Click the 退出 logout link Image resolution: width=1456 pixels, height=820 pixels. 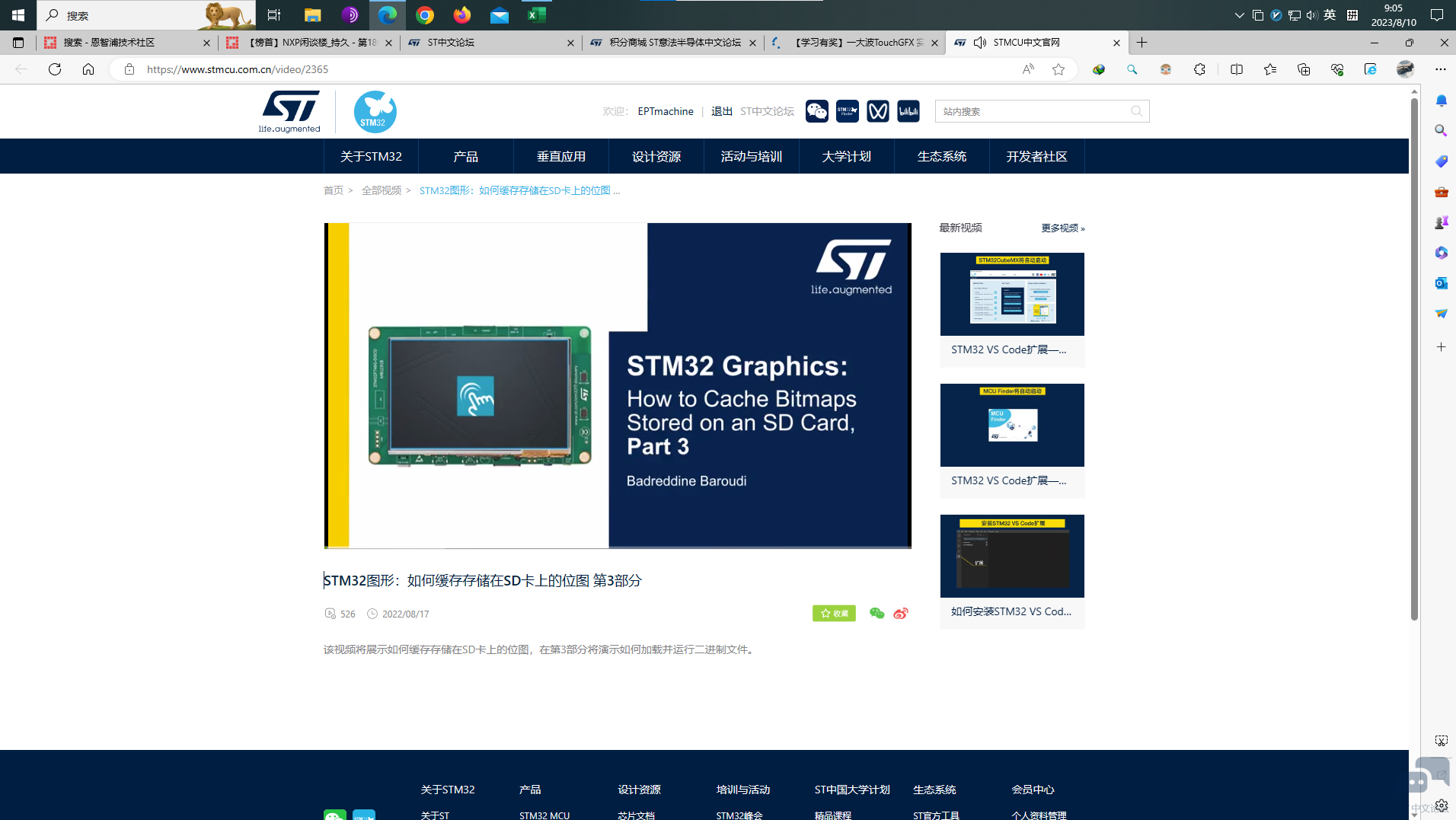[x=722, y=111]
